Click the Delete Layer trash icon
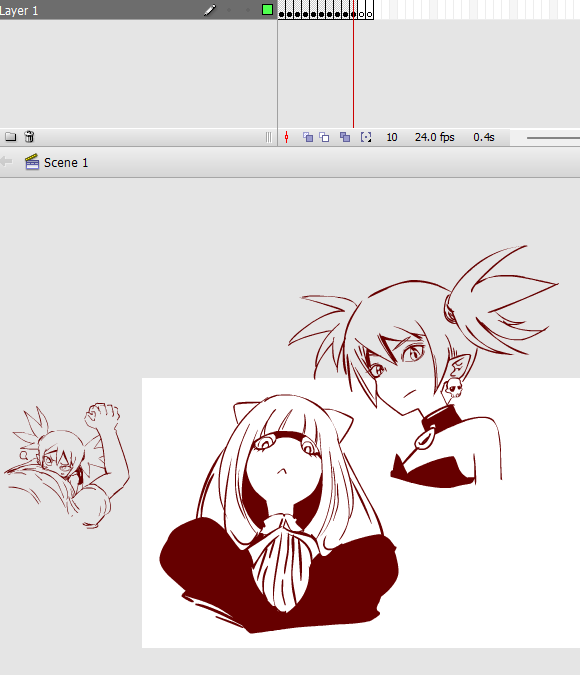Image resolution: width=580 pixels, height=675 pixels. point(29,136)
